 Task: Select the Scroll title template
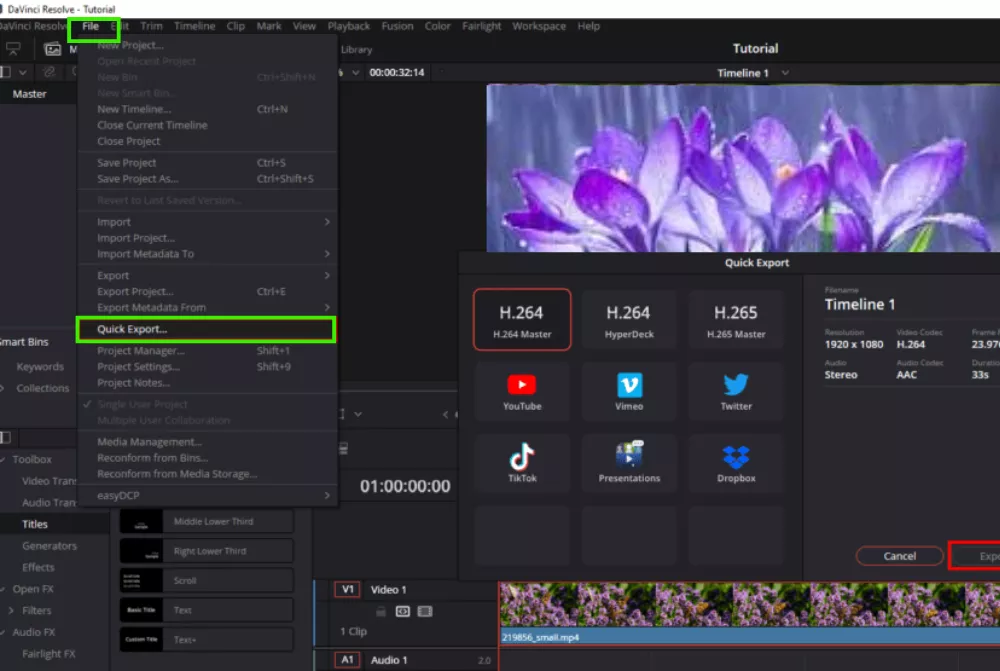207,580
